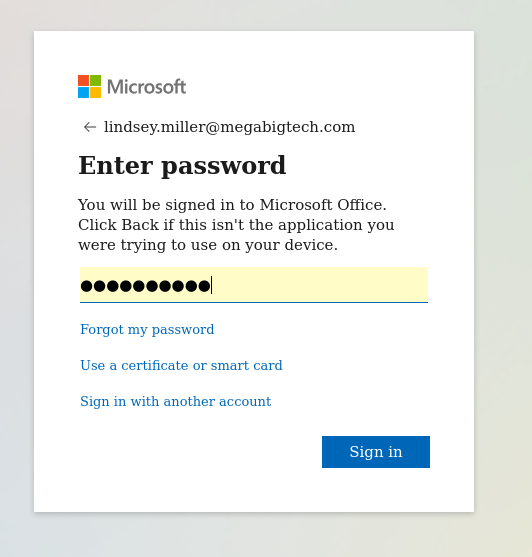532x557 pixels.
Task: Click the Enter password heading
Action: (x=182, y=166)
